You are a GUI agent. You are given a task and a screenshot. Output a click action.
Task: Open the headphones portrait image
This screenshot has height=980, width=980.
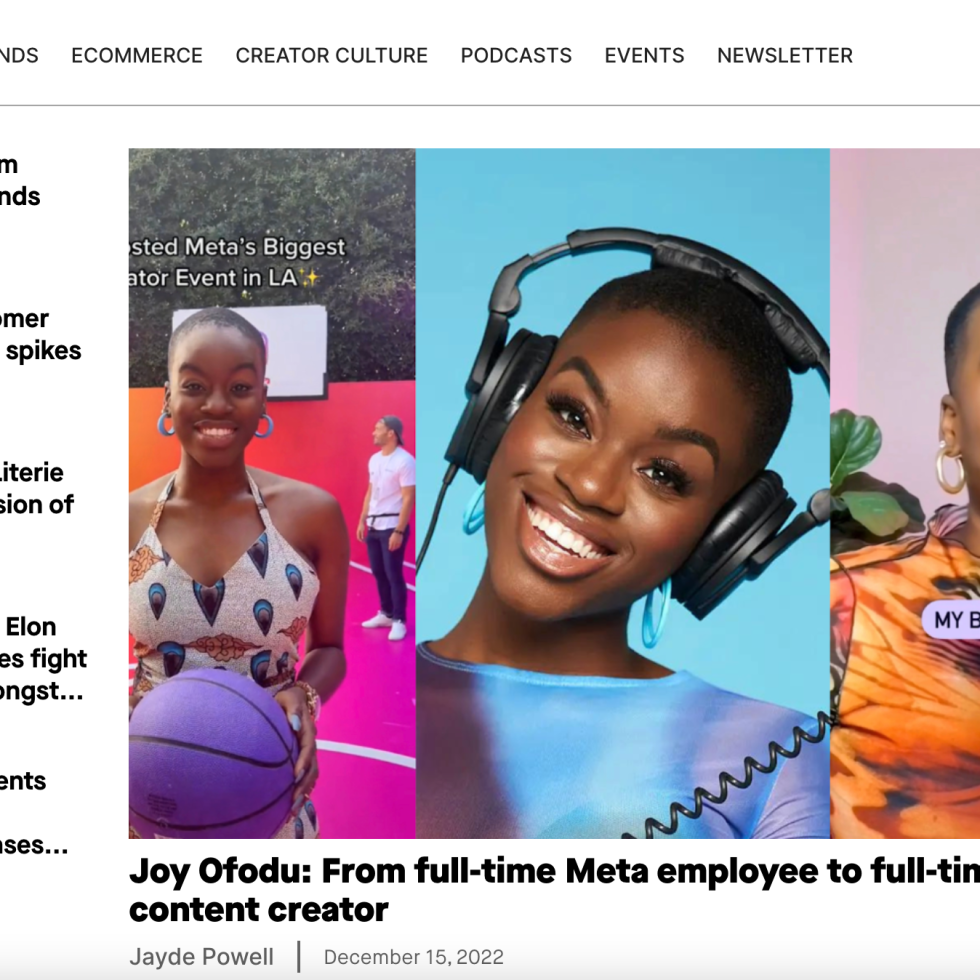[x=622, y=493]
